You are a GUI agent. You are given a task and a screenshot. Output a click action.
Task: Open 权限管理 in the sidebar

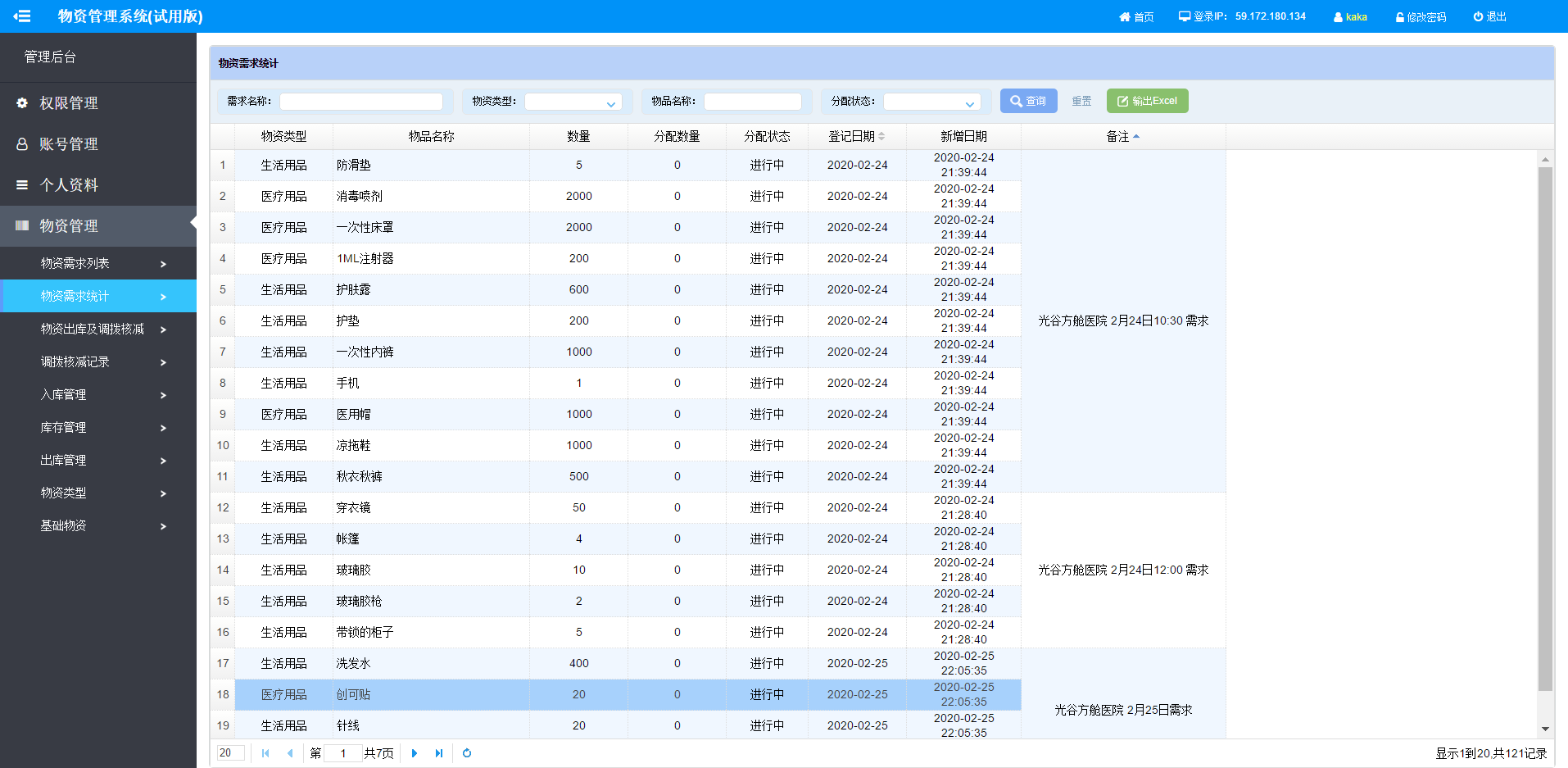click(69, 103)
